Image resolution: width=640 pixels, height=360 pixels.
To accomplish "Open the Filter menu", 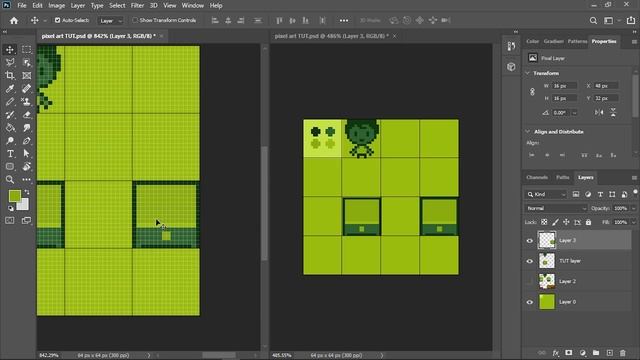I will click(x=137, y=6).
